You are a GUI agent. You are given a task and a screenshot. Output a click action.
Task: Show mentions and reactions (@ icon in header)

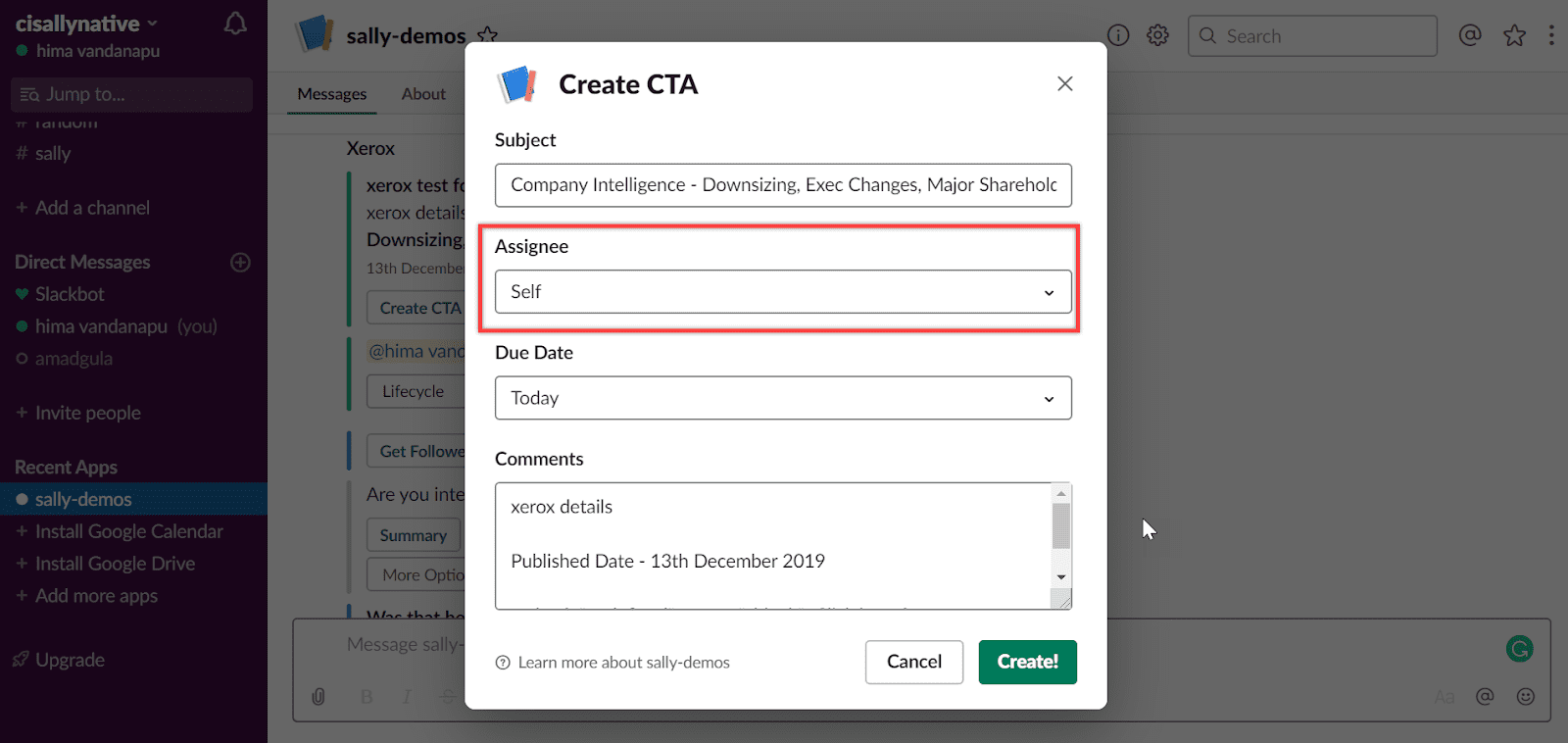(x=1470, y=35)
